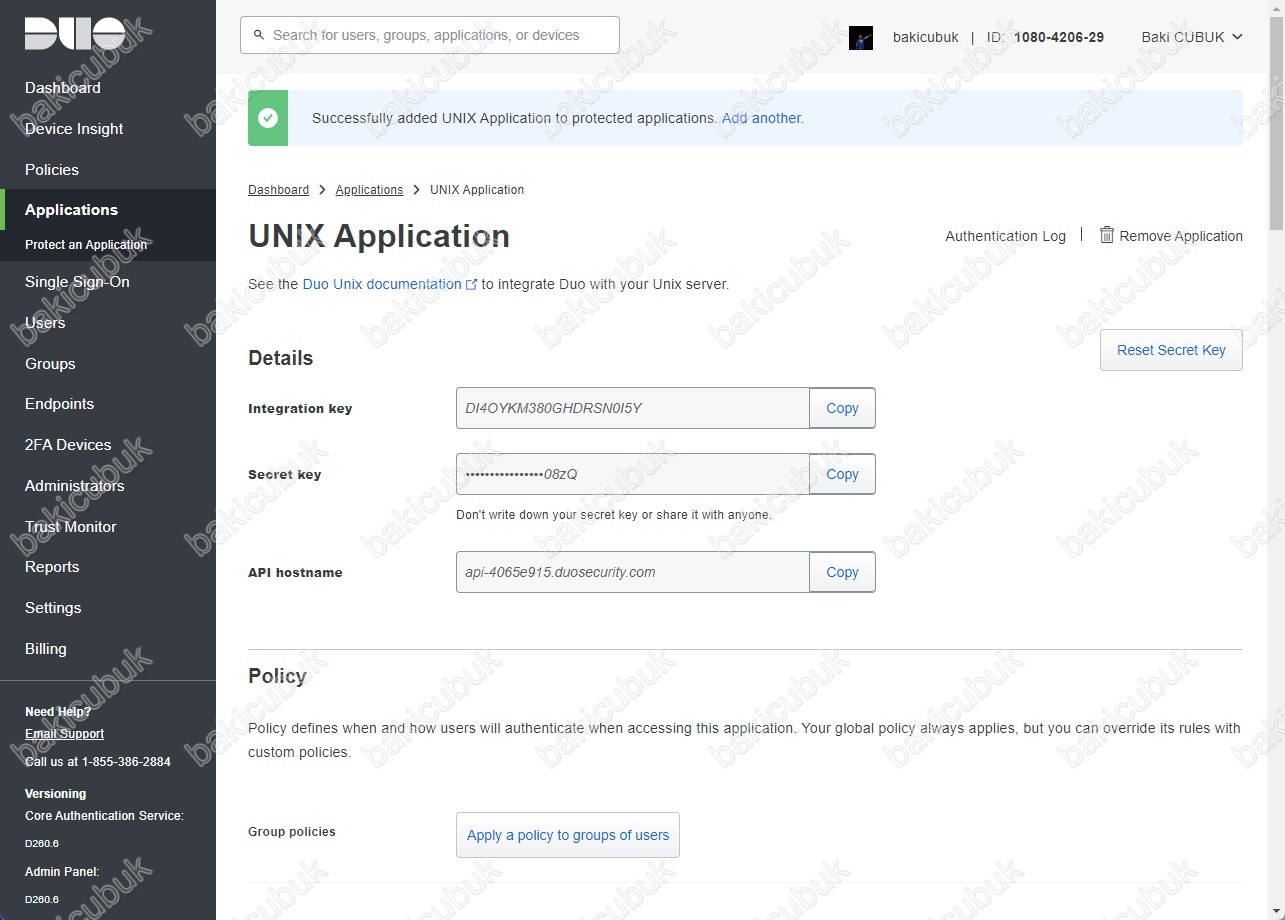The height and width of the screenshot is (920, 1285).
Task: Open the Baki CUBUK account dropdown
Action: 1192,37
